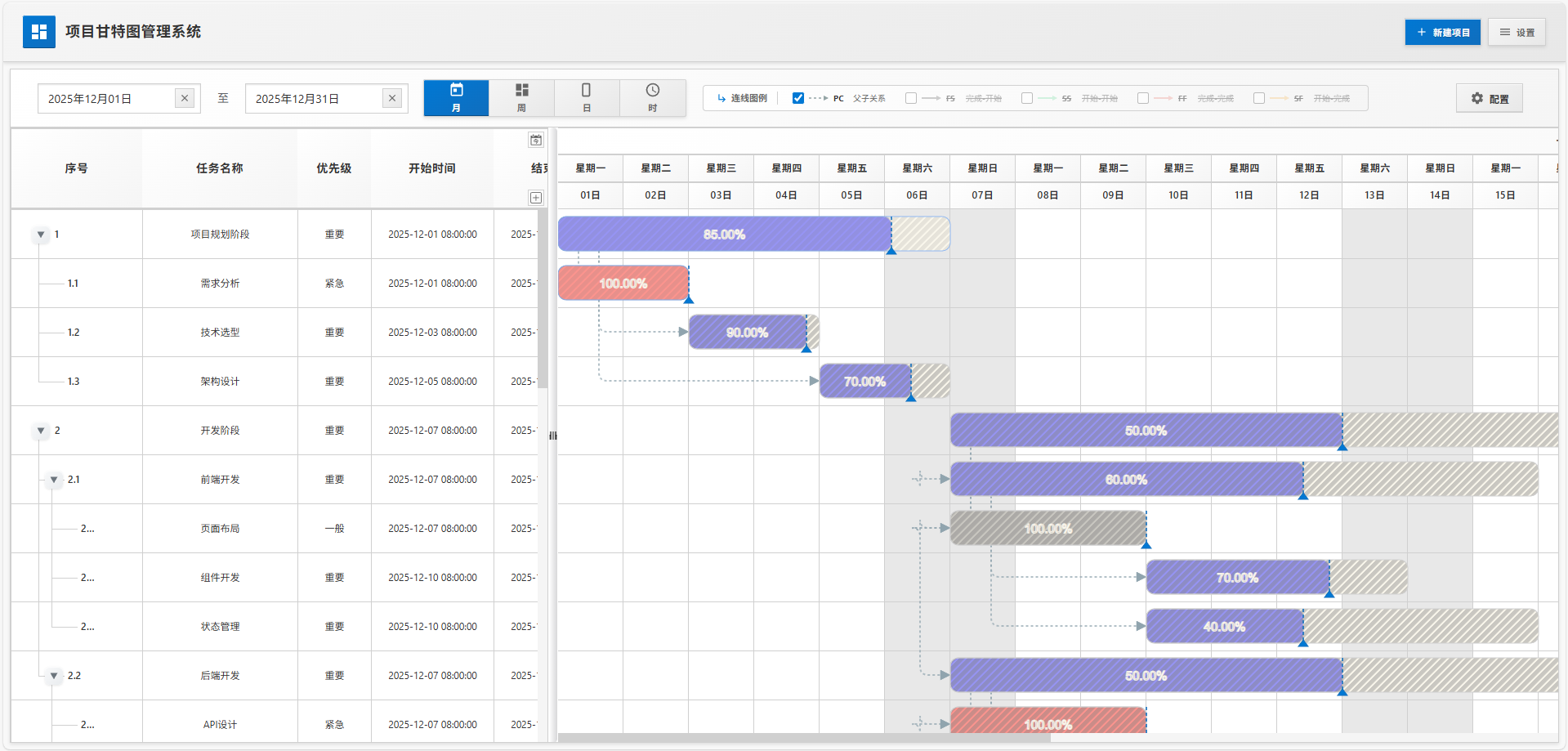This screenshot has height=751, width=1568.
Task: Open the 设置 menu button
Action: pos(1517,32)
